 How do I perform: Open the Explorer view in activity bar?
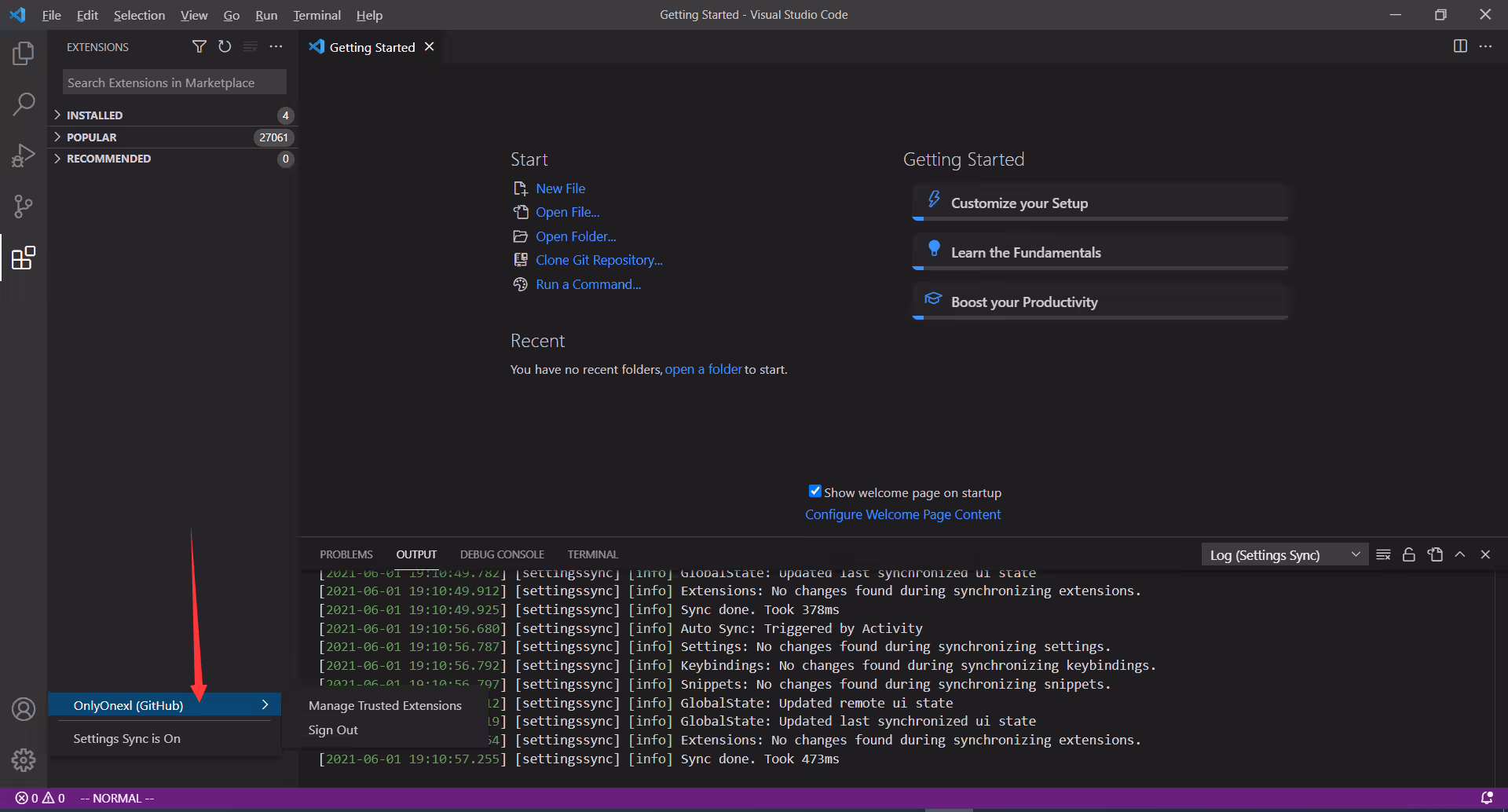24,53
